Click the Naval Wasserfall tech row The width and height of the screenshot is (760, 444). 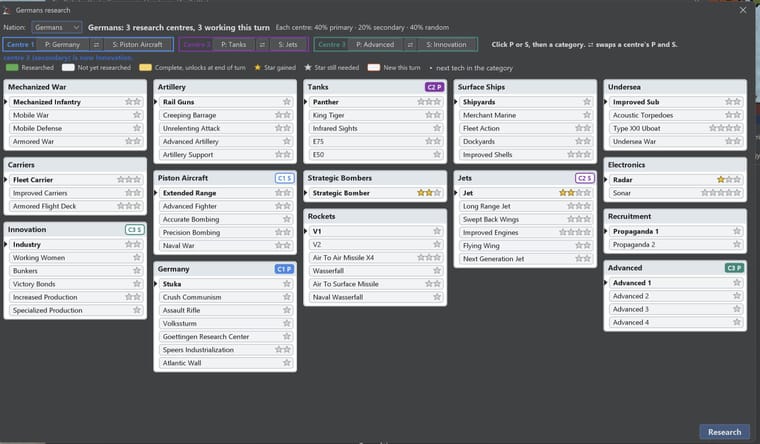pos(376,297)
